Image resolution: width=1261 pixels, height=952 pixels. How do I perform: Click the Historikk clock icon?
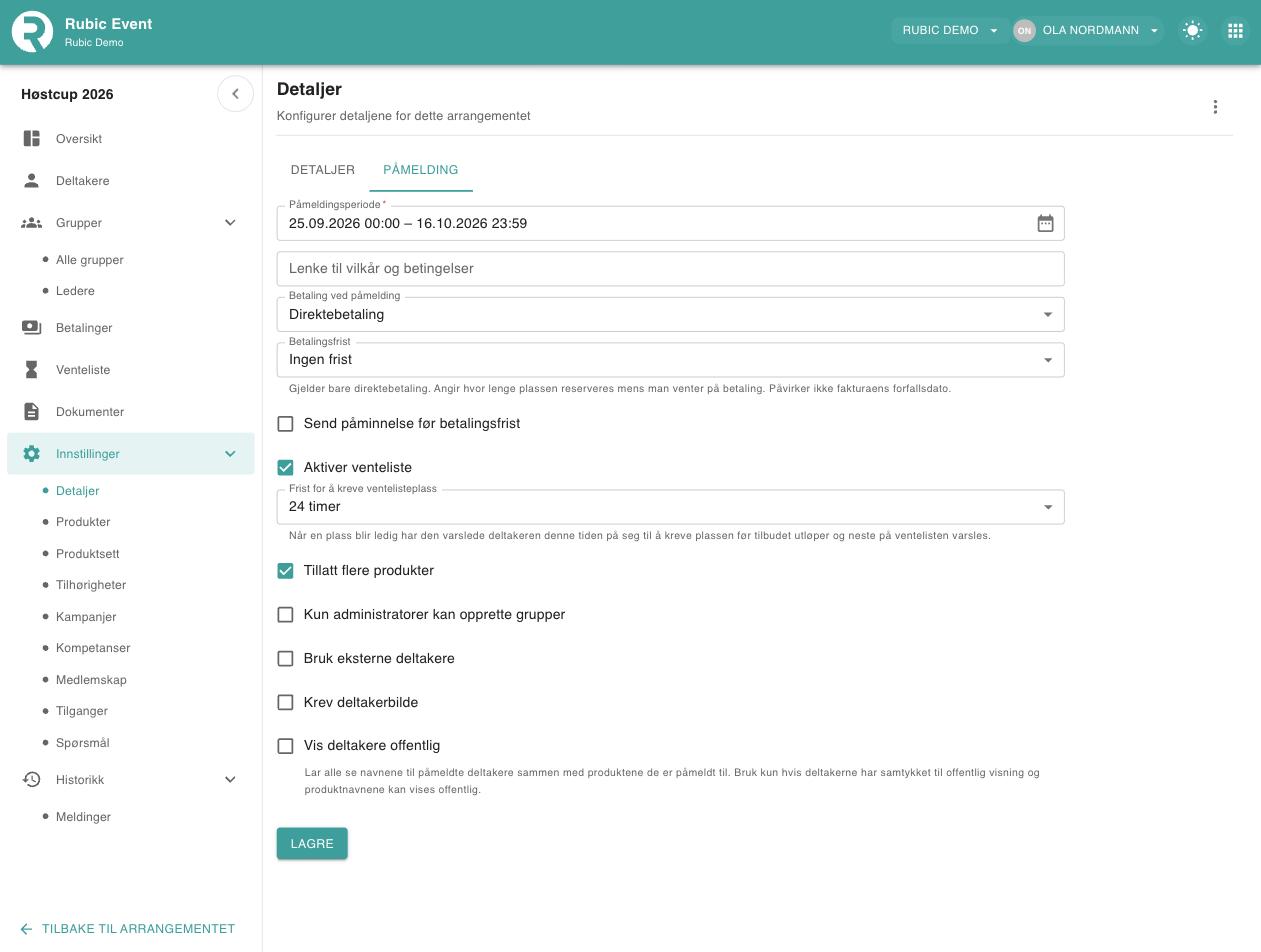pos(32,780)
